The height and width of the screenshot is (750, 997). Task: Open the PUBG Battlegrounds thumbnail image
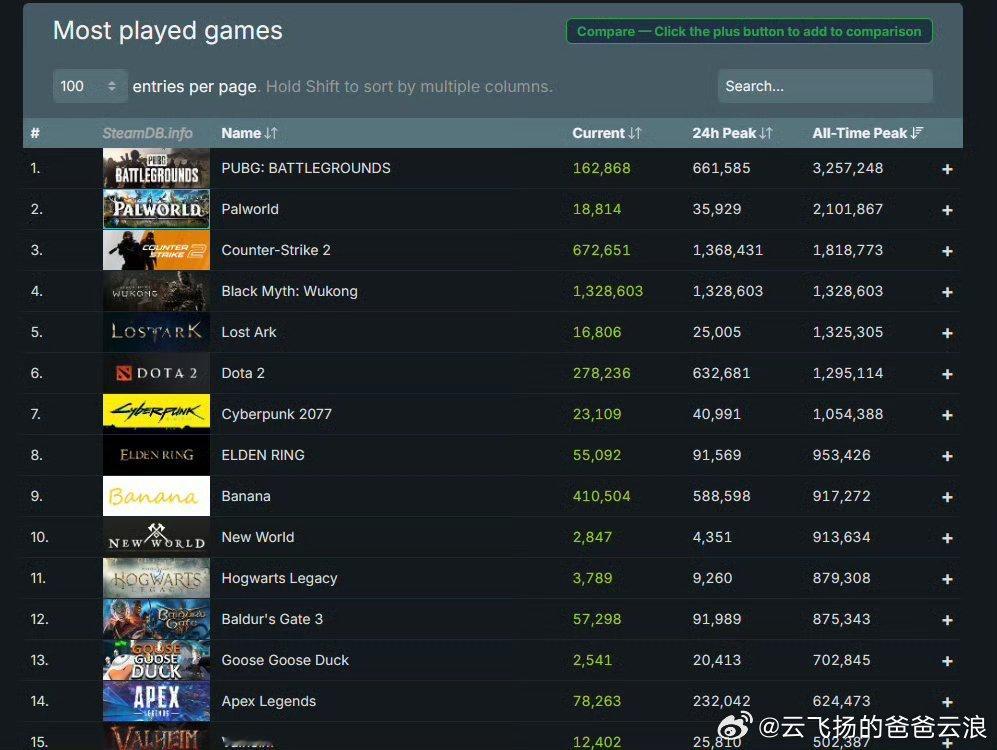156,168
